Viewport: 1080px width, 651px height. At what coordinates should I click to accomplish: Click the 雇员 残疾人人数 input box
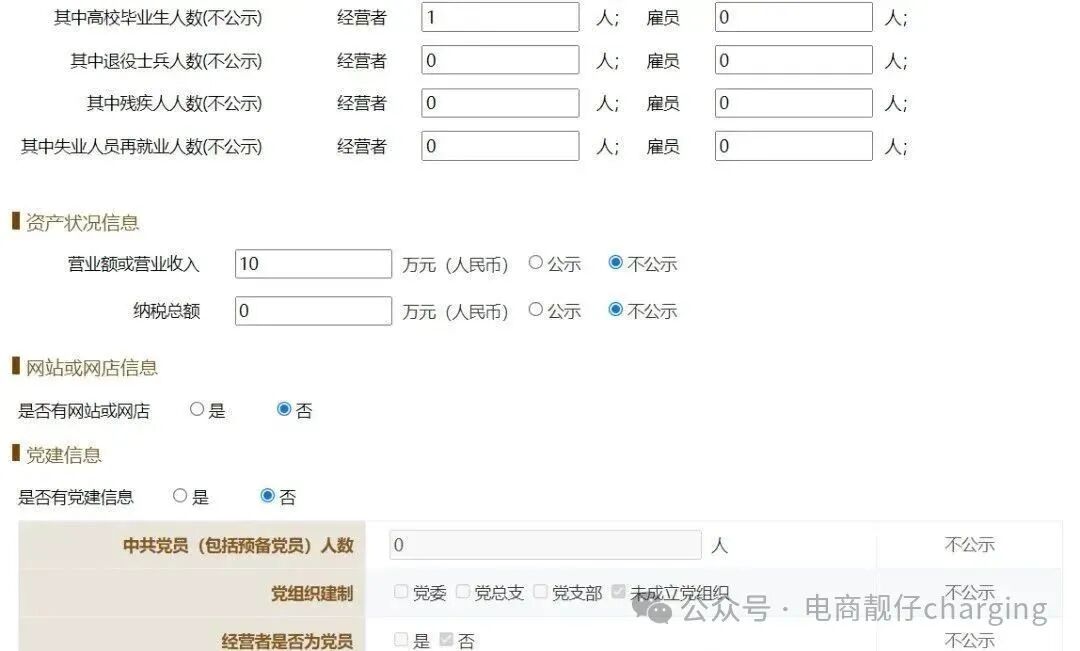click(x=793, y=102)
